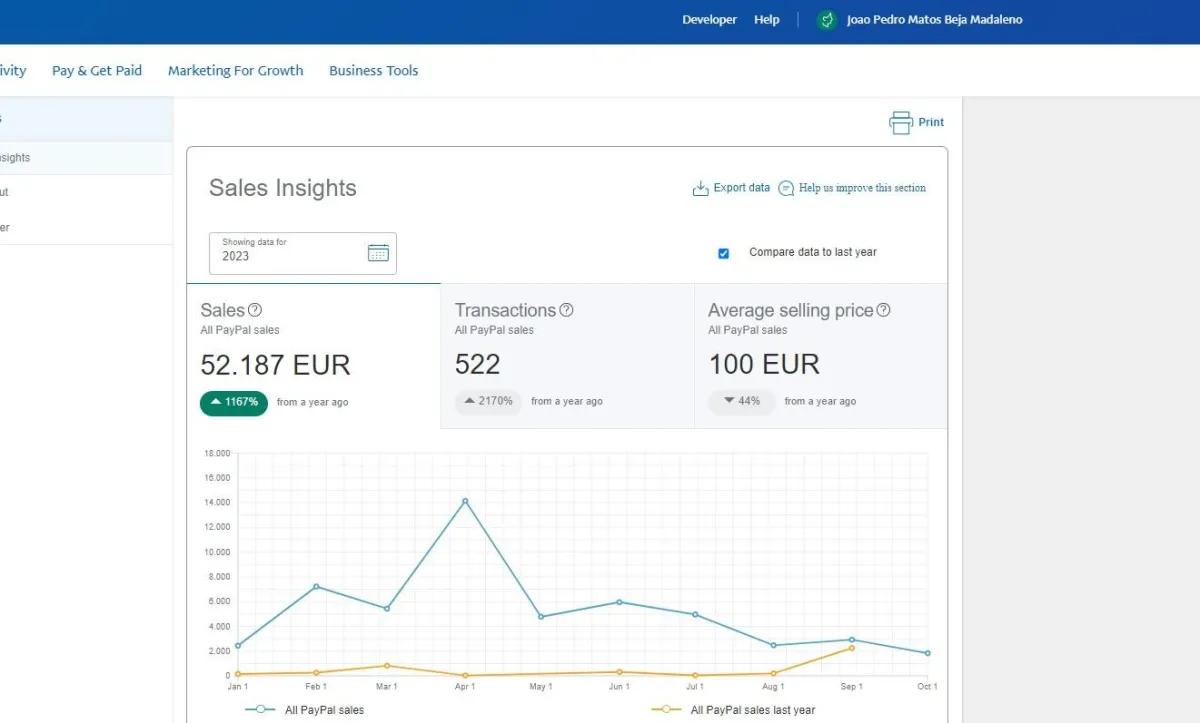
Task: Select the Sales metric tab
Action: [x=314, y=356]
